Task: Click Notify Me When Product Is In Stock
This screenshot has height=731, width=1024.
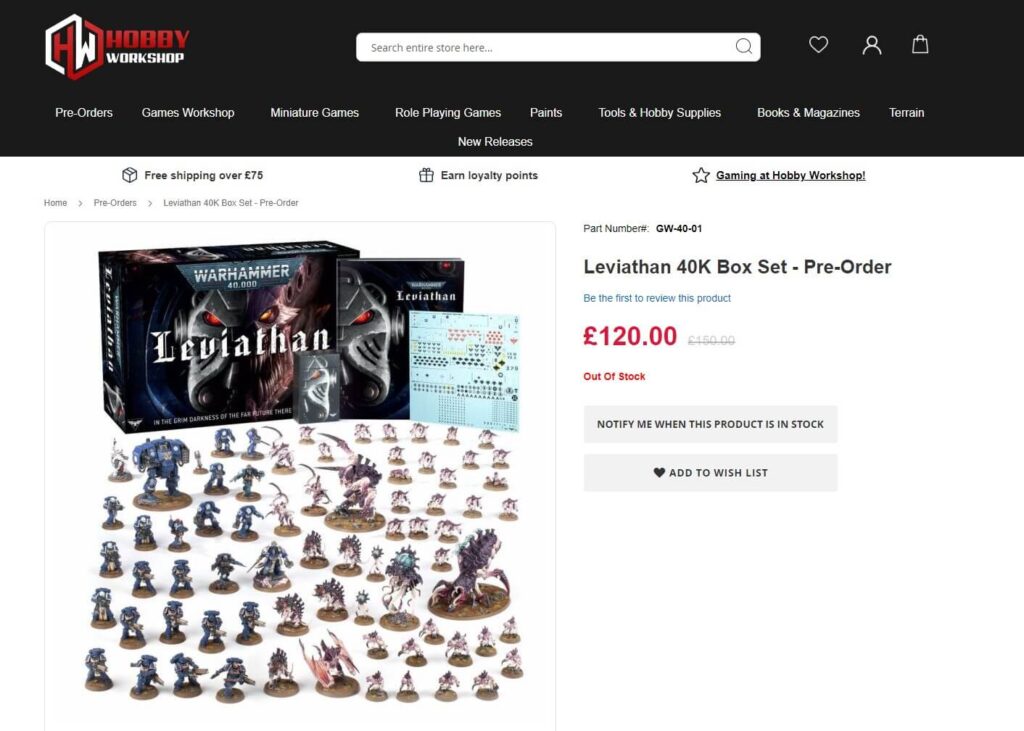Action: tap(711, 424)
